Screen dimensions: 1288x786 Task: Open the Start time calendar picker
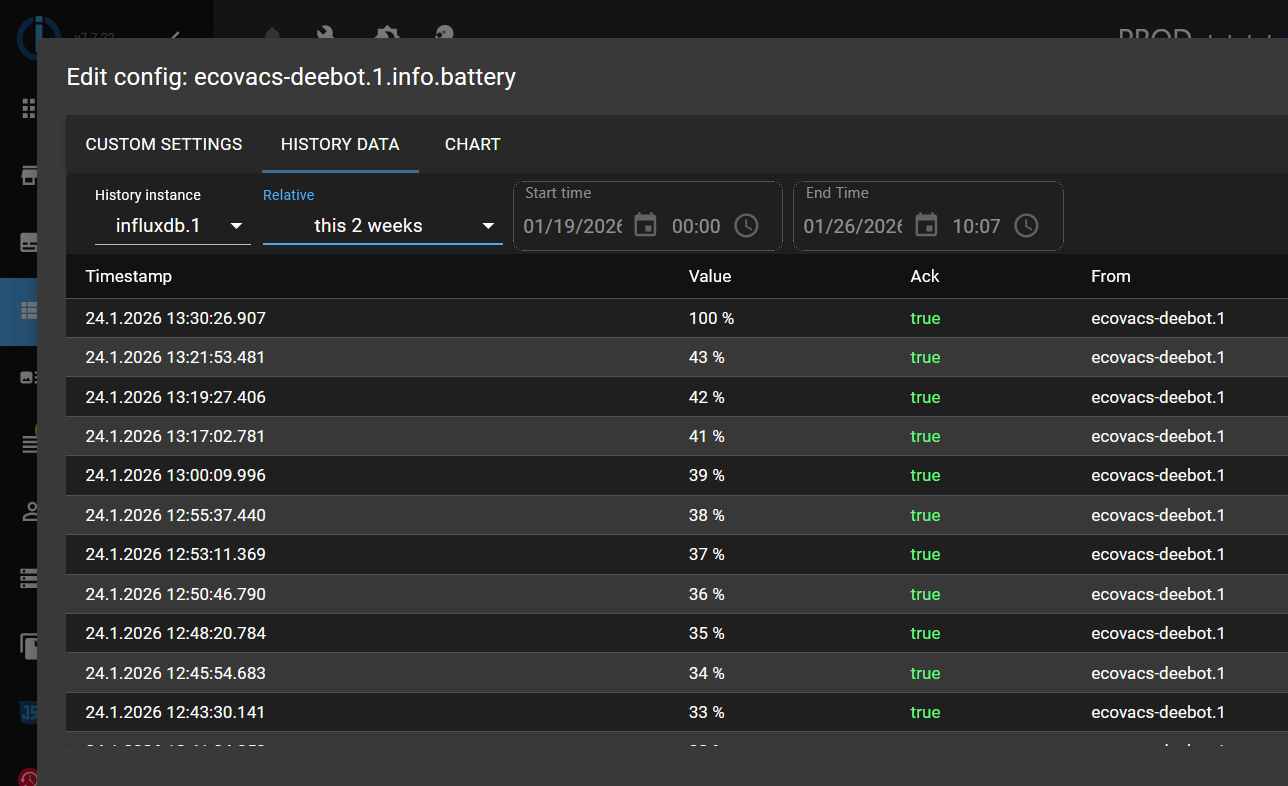(646, 226)
